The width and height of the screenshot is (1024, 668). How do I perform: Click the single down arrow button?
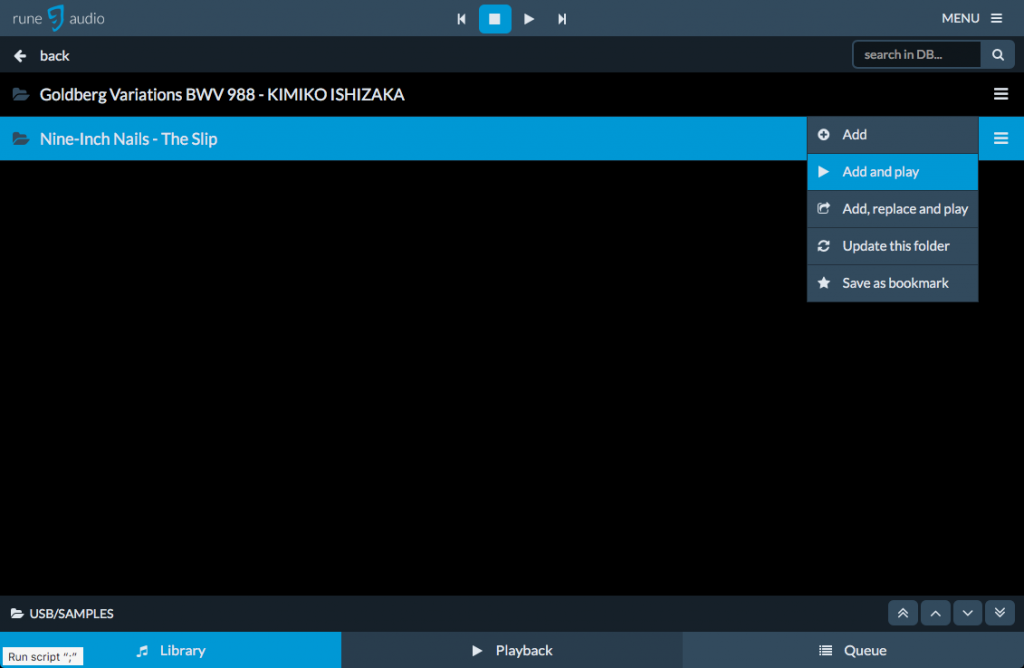pyautogui.click(x=967, y=612)
